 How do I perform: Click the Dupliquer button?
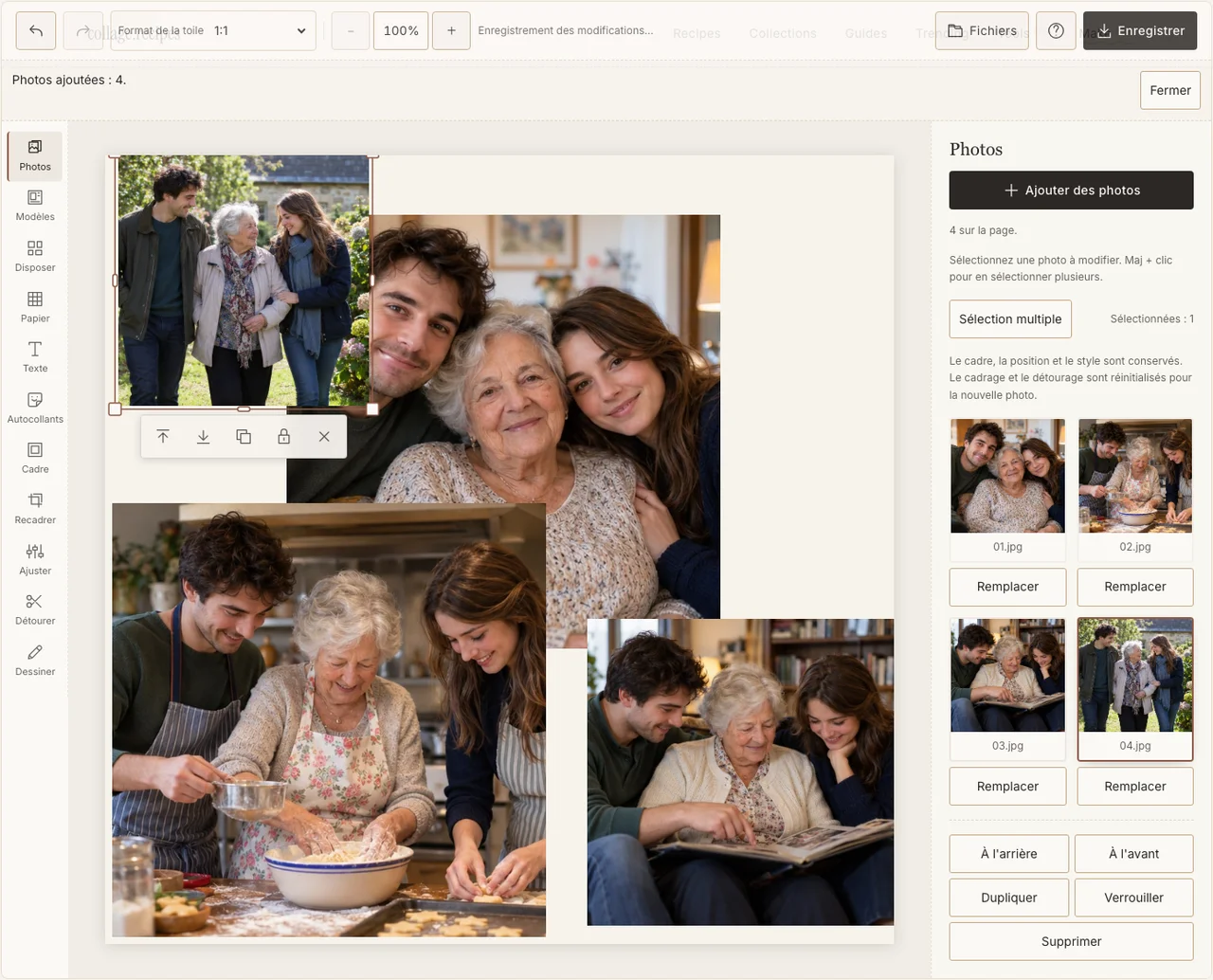point(1009,898)
